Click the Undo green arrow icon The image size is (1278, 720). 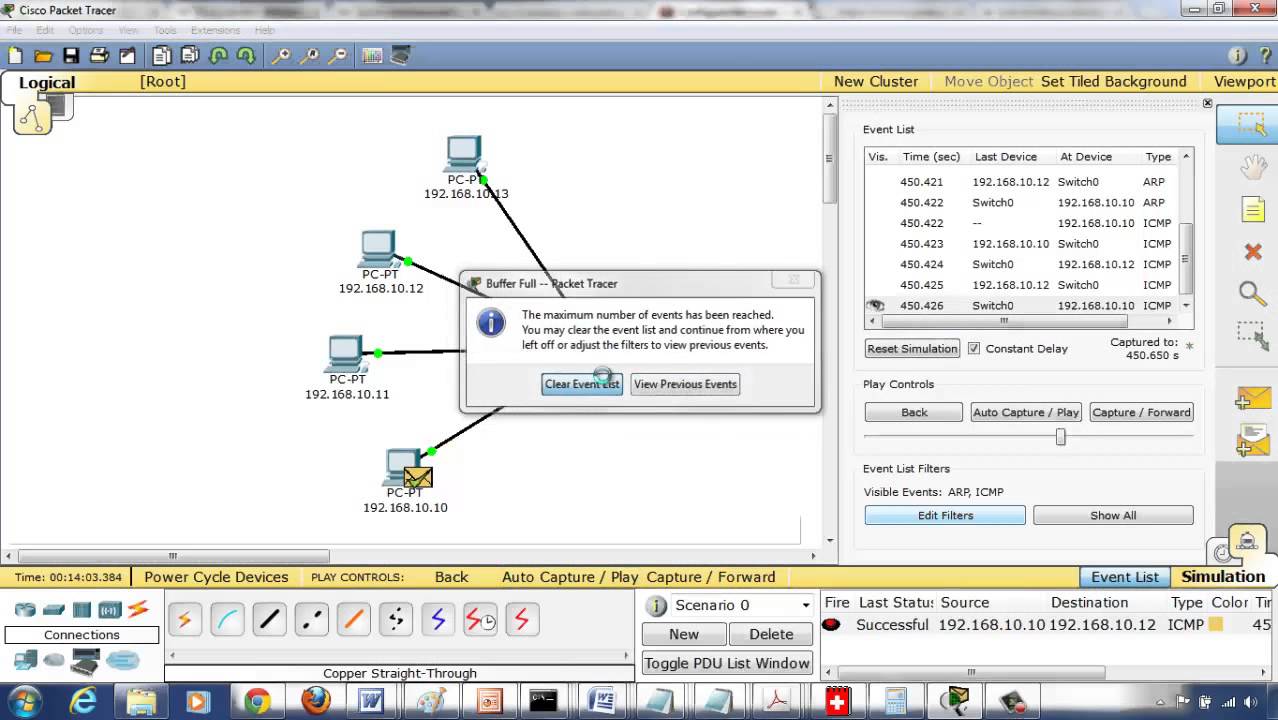(x=218, y=56)
